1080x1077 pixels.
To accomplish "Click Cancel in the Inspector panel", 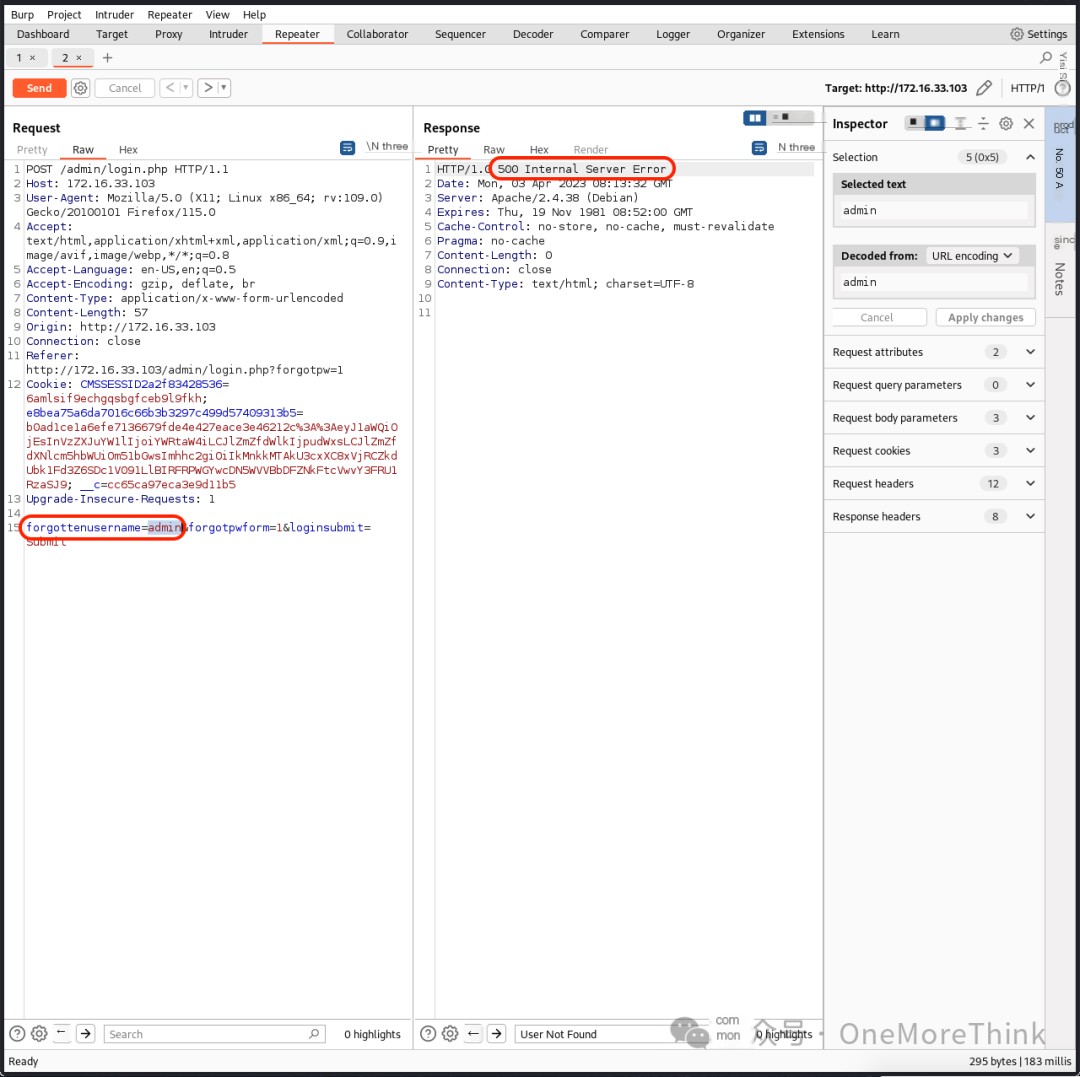I will pos(877,317).
